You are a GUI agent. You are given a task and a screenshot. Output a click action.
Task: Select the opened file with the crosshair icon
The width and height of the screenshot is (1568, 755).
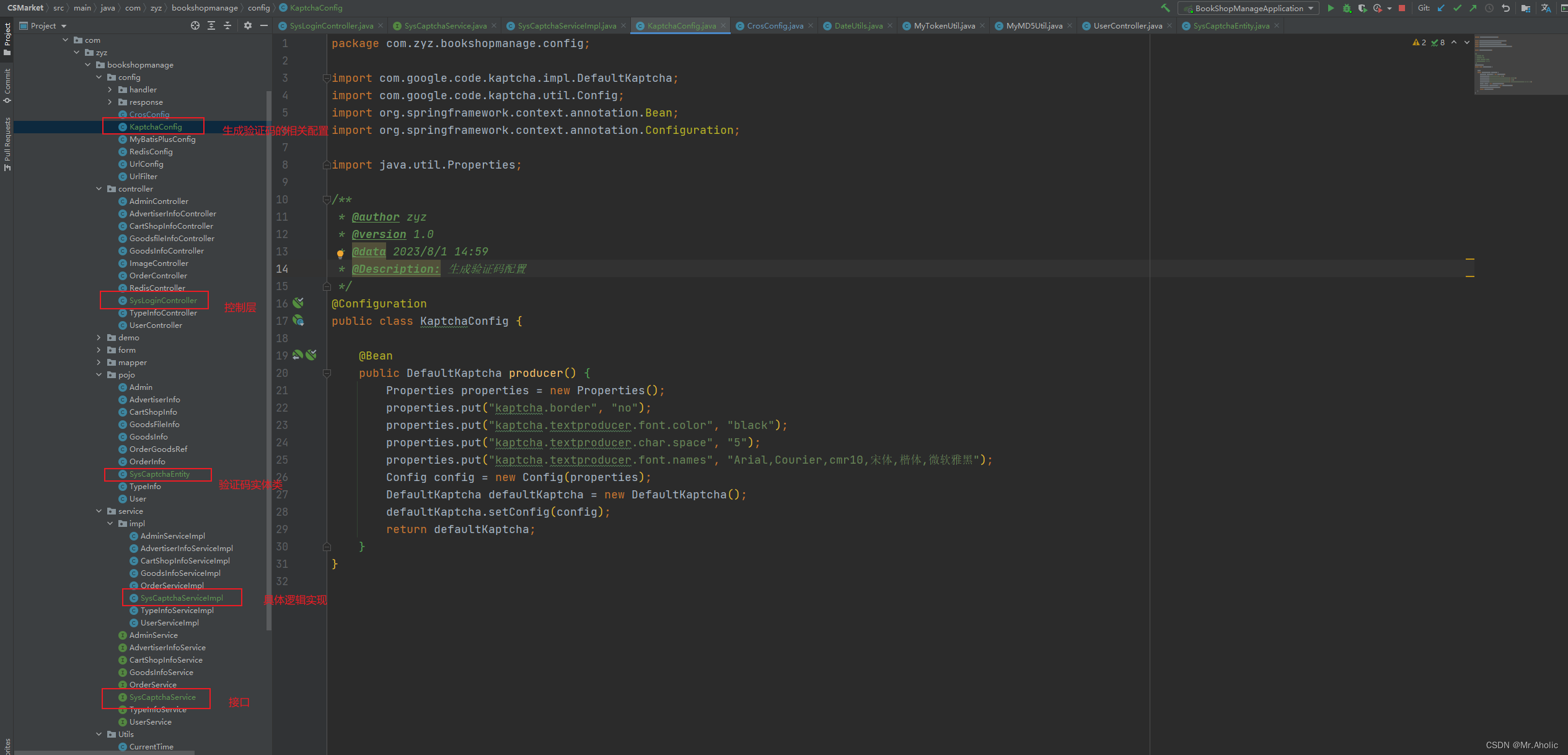[195, 25]
